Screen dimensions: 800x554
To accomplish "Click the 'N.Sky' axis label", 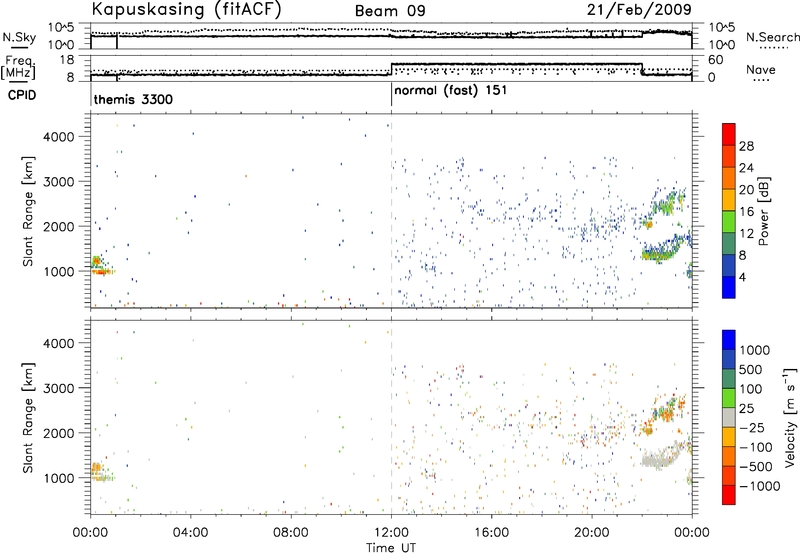I will (19, 37).
